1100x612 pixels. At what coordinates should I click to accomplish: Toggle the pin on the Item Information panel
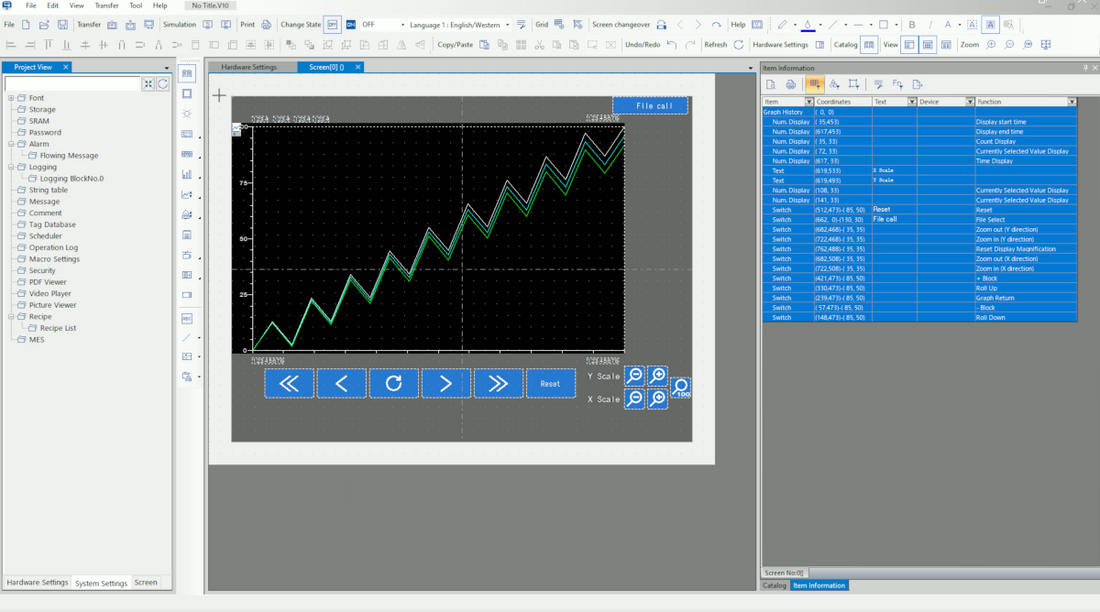pos(1086,68)
